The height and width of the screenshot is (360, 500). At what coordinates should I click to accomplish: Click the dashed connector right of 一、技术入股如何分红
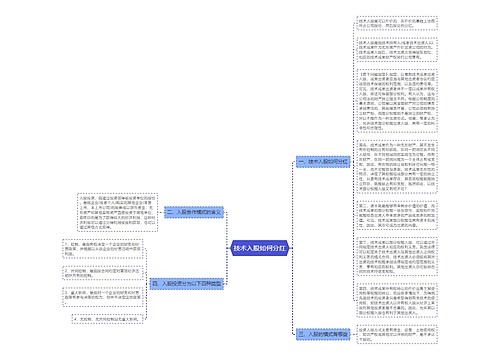point(353,162)
